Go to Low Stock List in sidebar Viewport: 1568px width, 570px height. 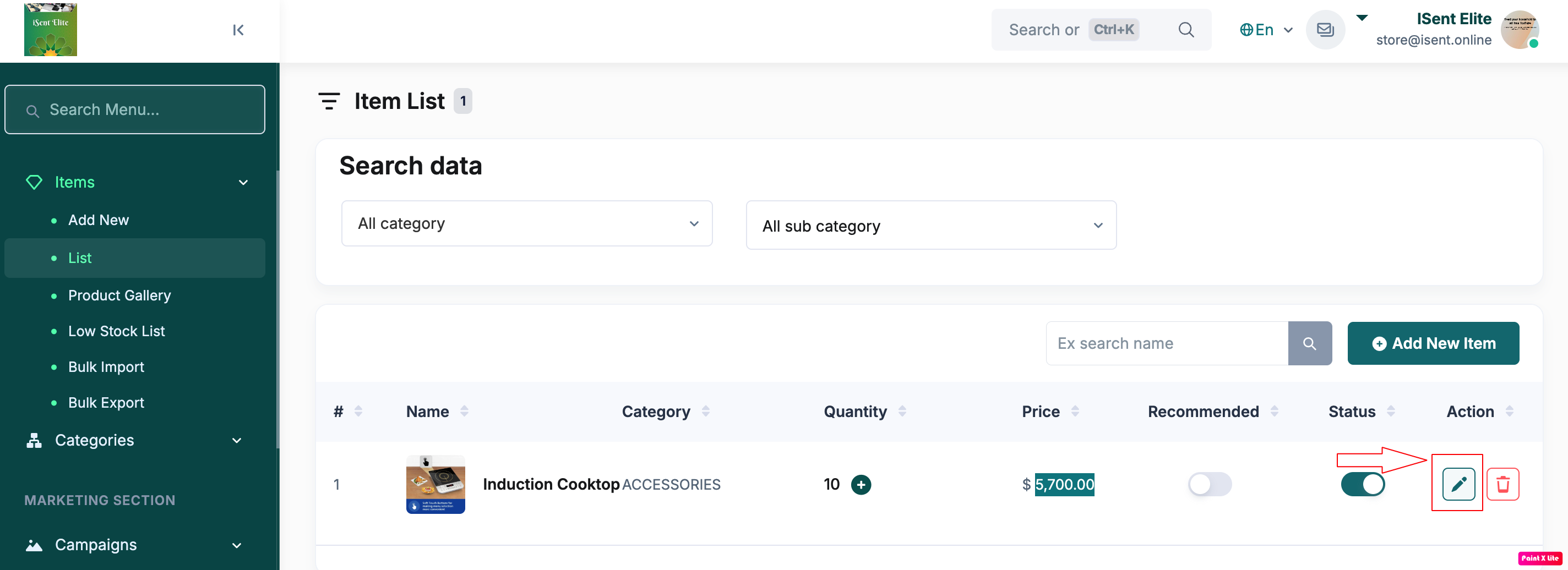tap(116, 332)
